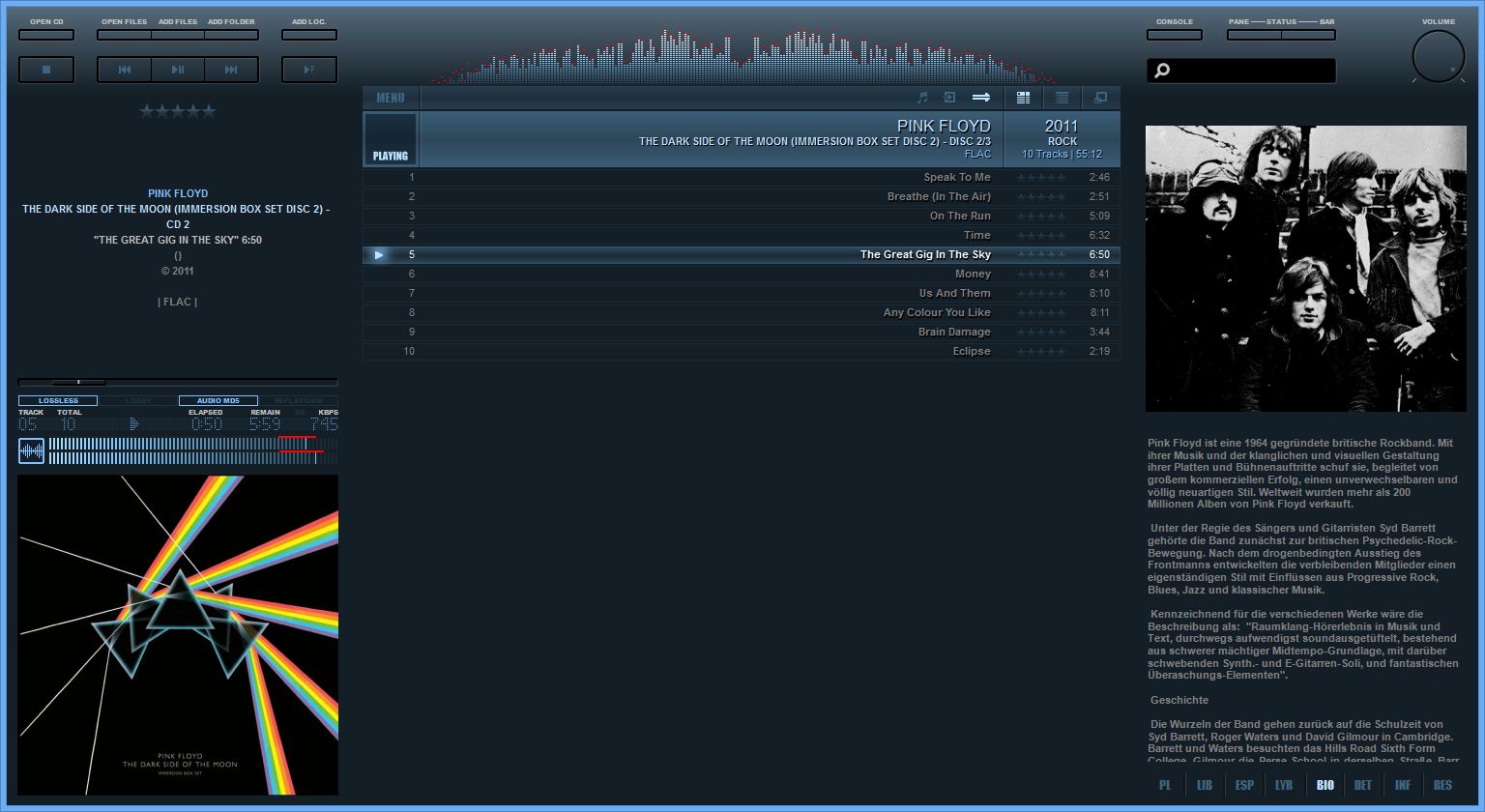Image resolution: width=1485 pixels, height=812 pixels.
Task: Select track "On The Run"
Action: point(742,216)
